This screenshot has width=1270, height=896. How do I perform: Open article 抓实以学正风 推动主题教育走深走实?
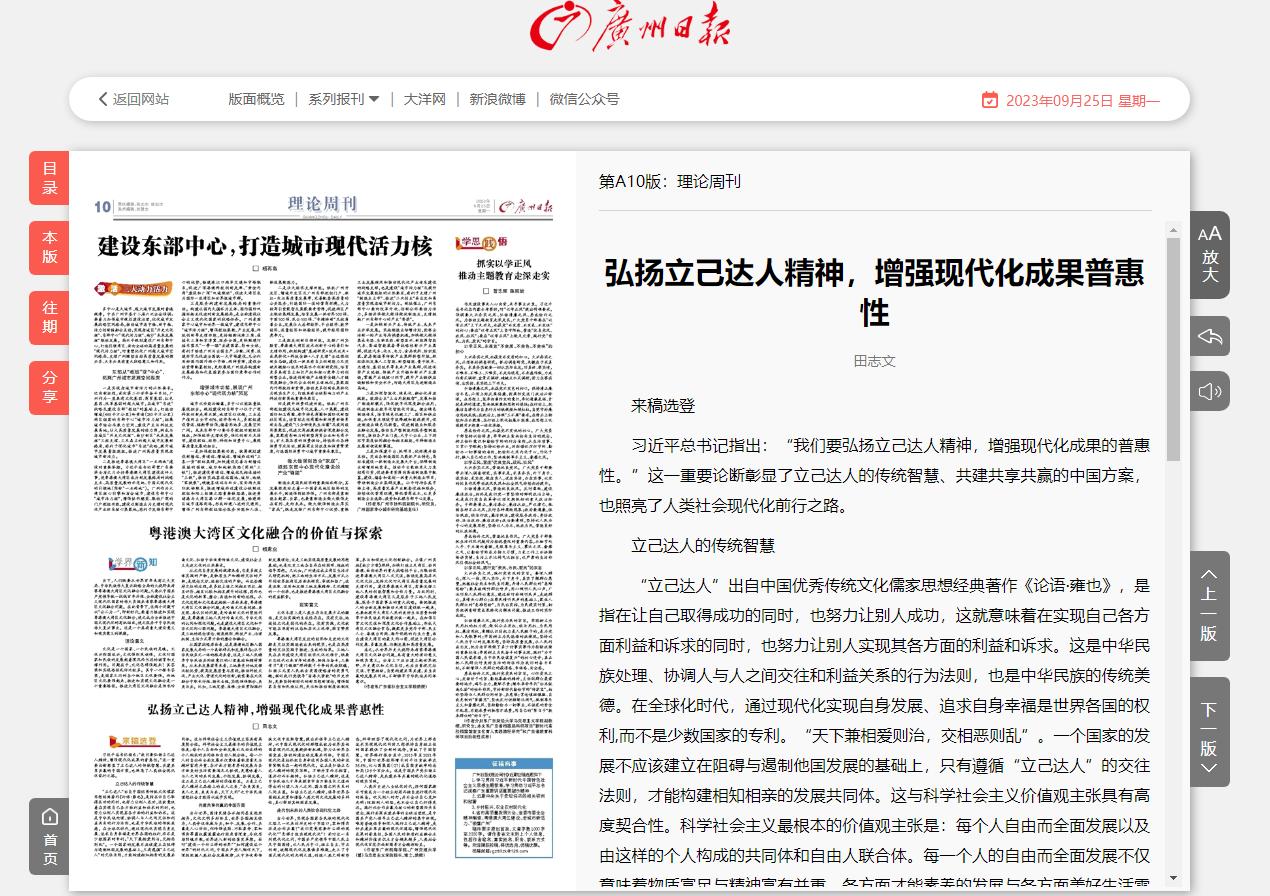click(x=504, y=267)
